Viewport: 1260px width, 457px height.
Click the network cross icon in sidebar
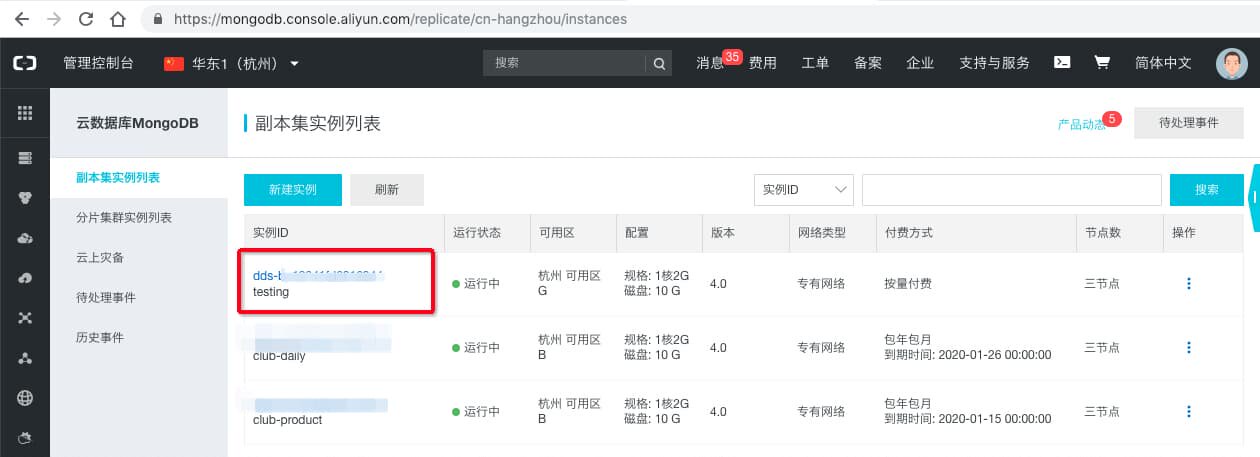tap(25, 318)
